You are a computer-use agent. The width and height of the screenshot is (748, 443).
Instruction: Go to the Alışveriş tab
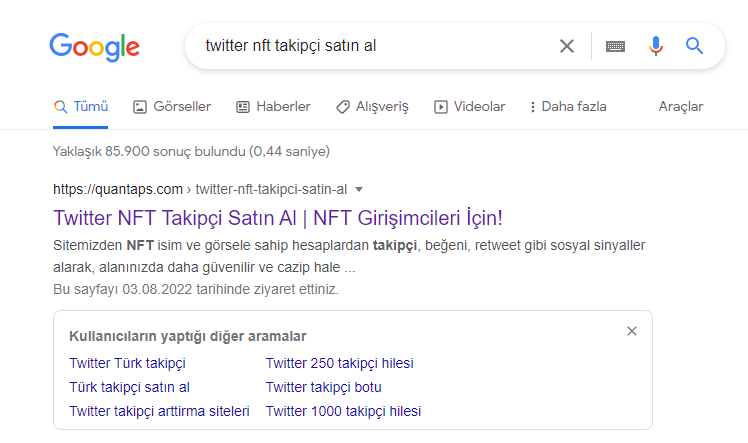point(372,106)
